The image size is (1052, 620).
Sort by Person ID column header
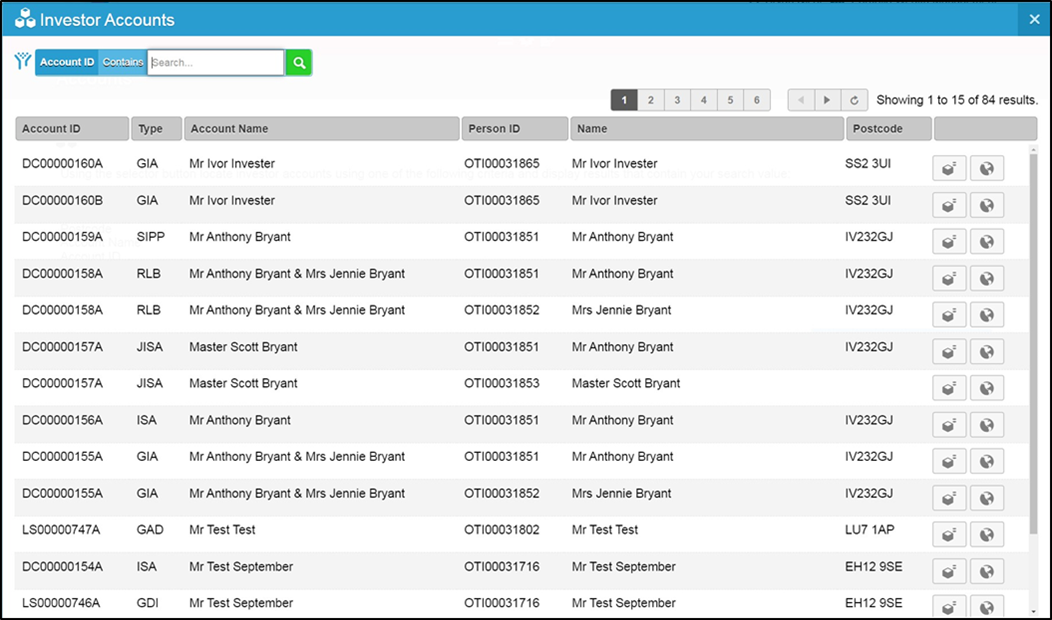515,129
